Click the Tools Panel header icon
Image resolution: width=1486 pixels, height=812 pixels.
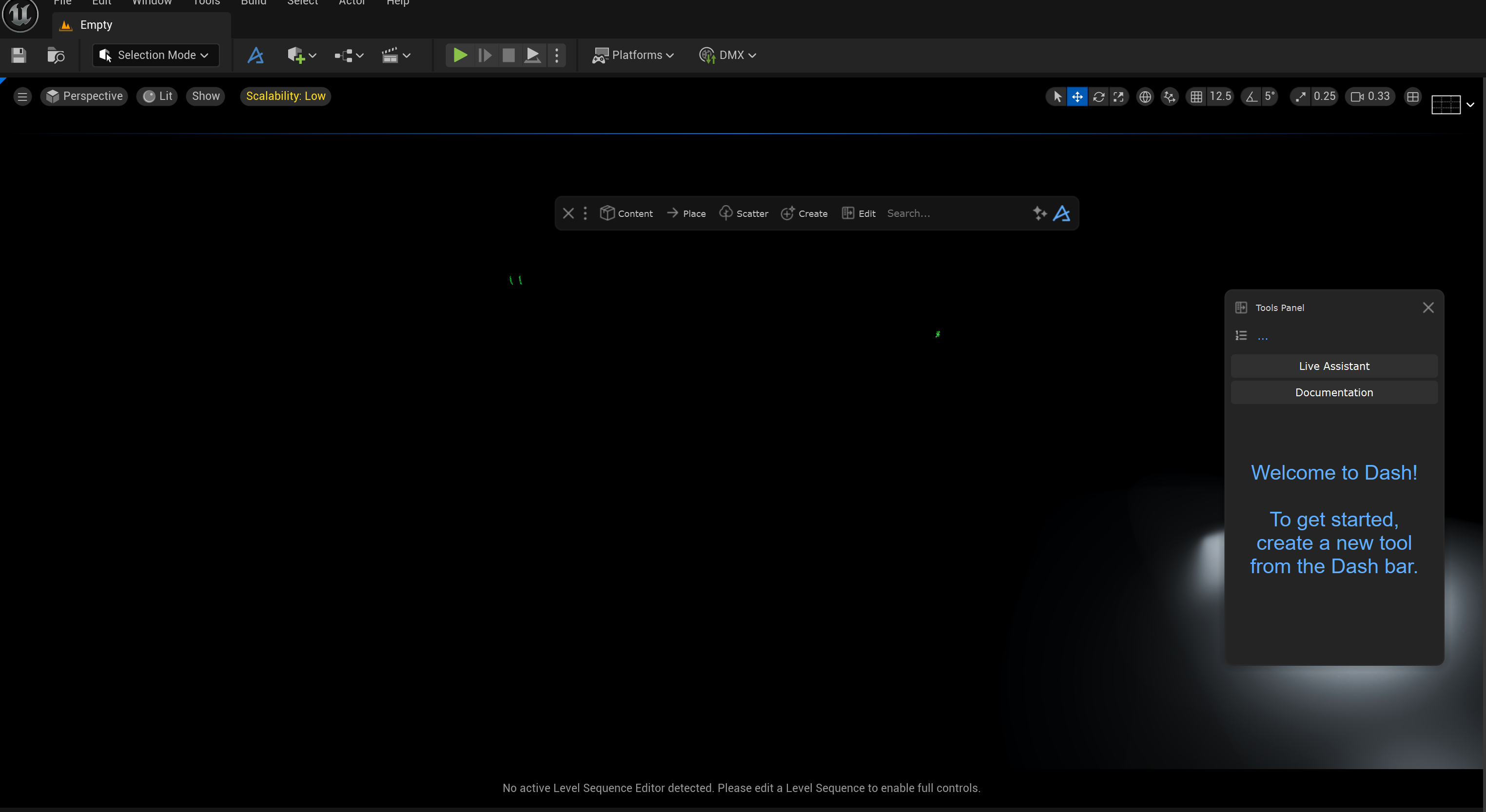click(1241, 308)
